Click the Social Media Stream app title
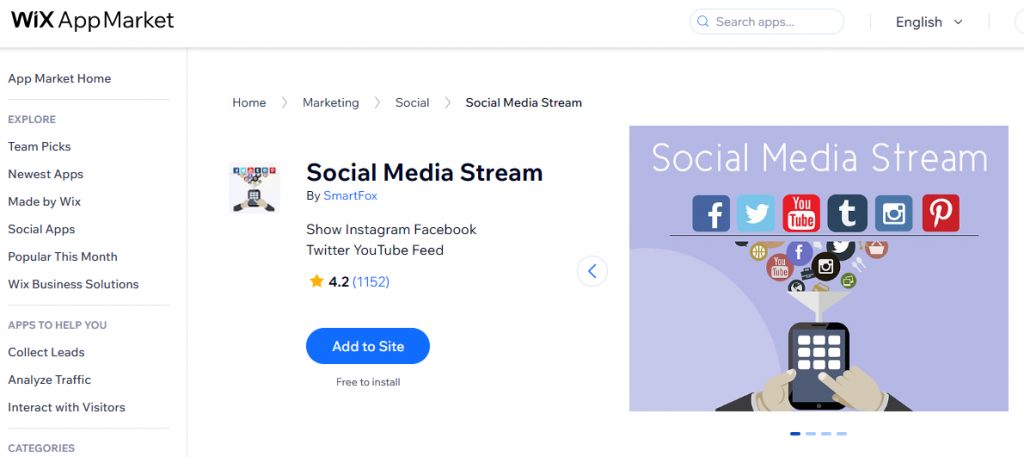The width and height of the screenshot is (1024, 457). (x=424, y=172)
